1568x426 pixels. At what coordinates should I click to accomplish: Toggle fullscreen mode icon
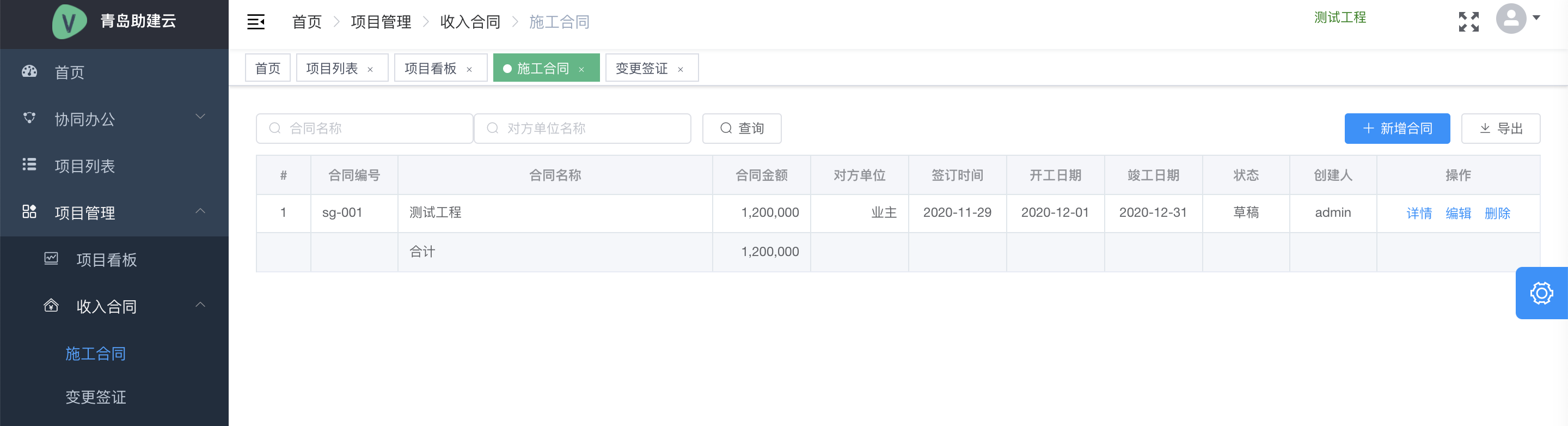pyautogui.click(x=1468, y=22)
